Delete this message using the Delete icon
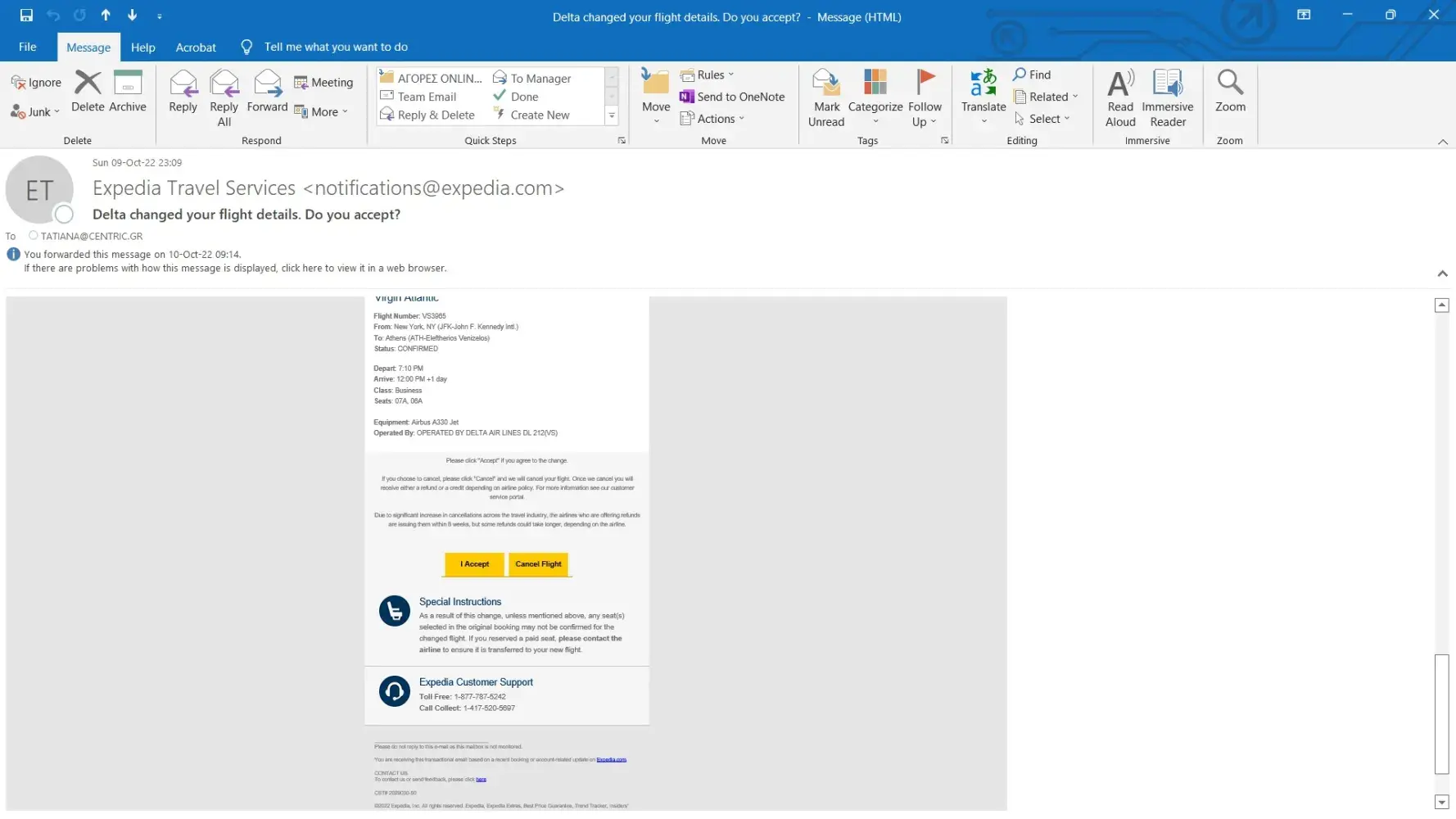Image resolution: width=1456 pixels, height=819 pixels. click(x=88, y=91)
